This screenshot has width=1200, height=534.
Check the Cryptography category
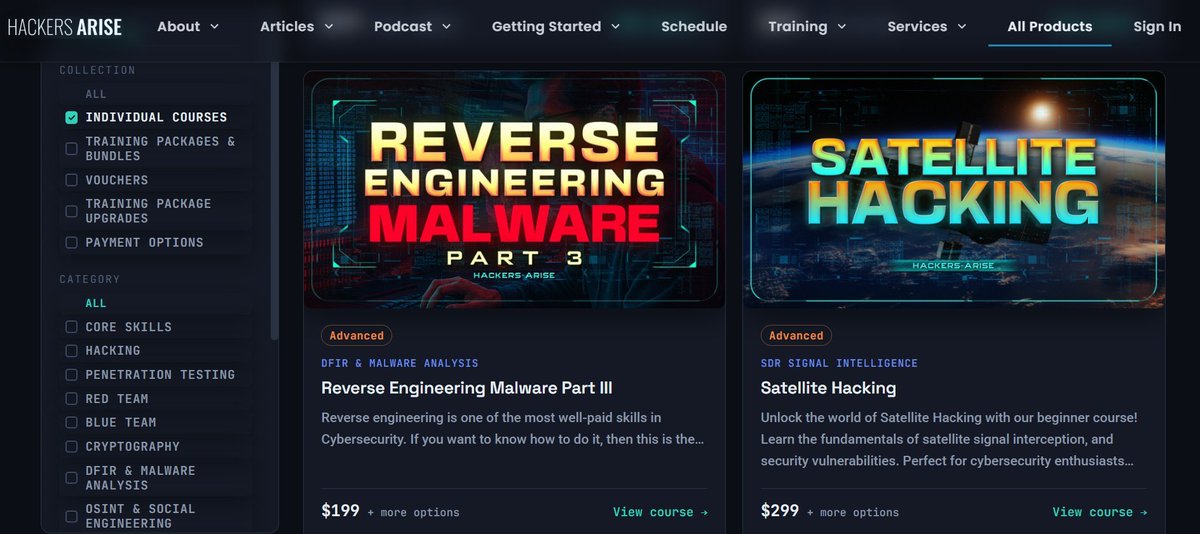pyautogui.click(x=71, y=447)
